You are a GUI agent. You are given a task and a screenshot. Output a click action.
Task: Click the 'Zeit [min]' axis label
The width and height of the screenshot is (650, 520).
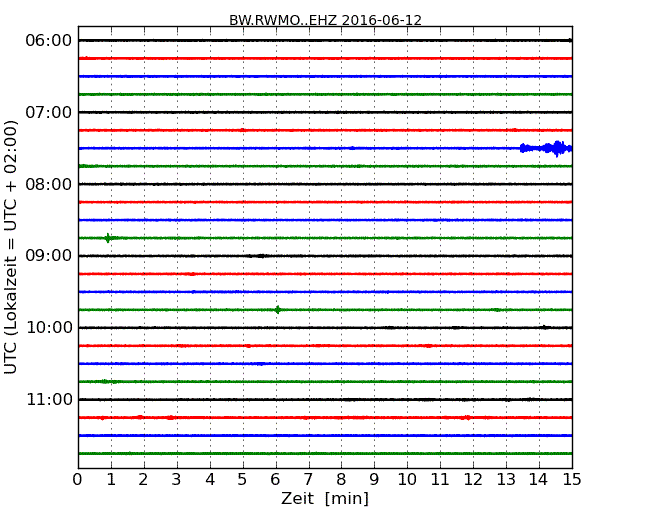(325, 498)
